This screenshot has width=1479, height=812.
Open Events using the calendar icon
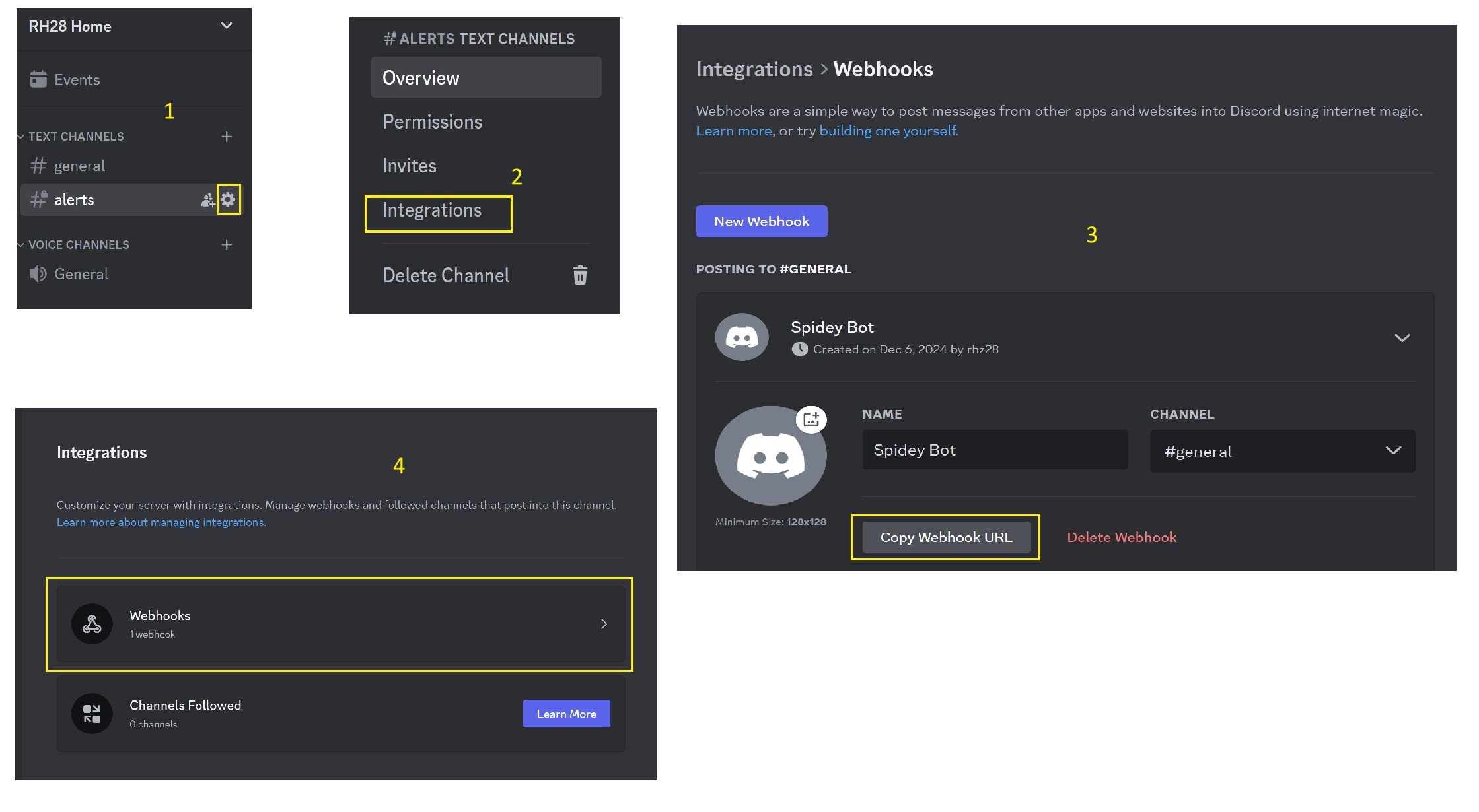coord(38,79)
